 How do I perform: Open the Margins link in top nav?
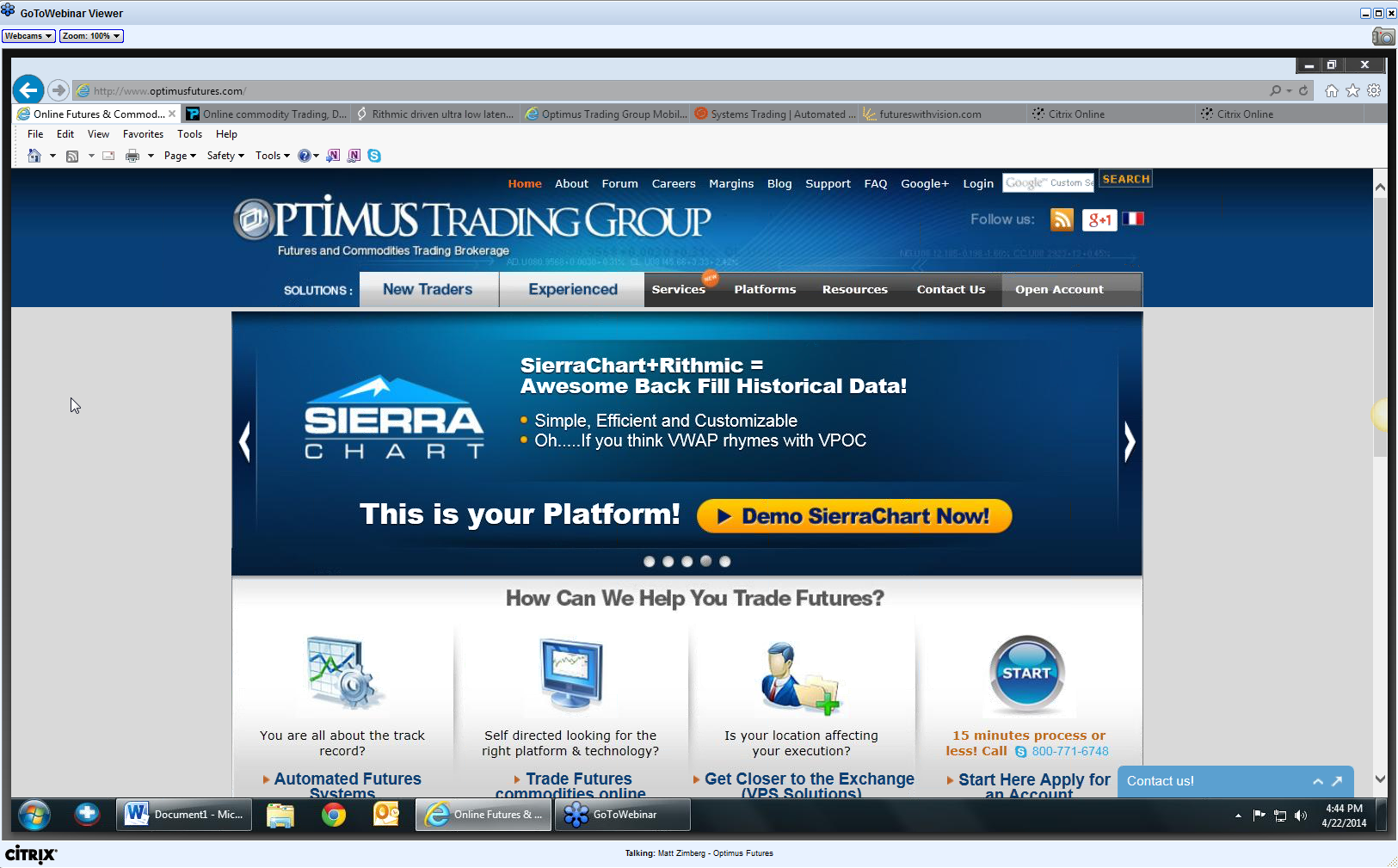pyautogui.click(x=731, y=184)
